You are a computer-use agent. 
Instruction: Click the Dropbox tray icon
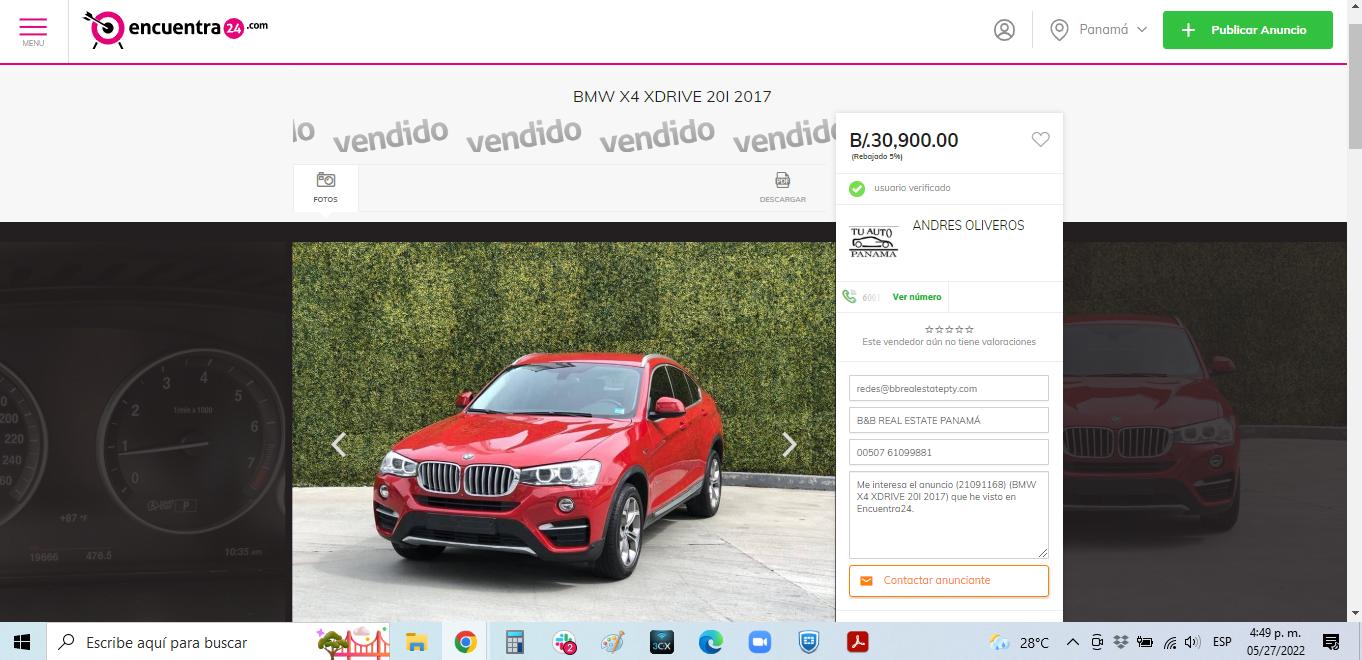[x=1121, y=642]
